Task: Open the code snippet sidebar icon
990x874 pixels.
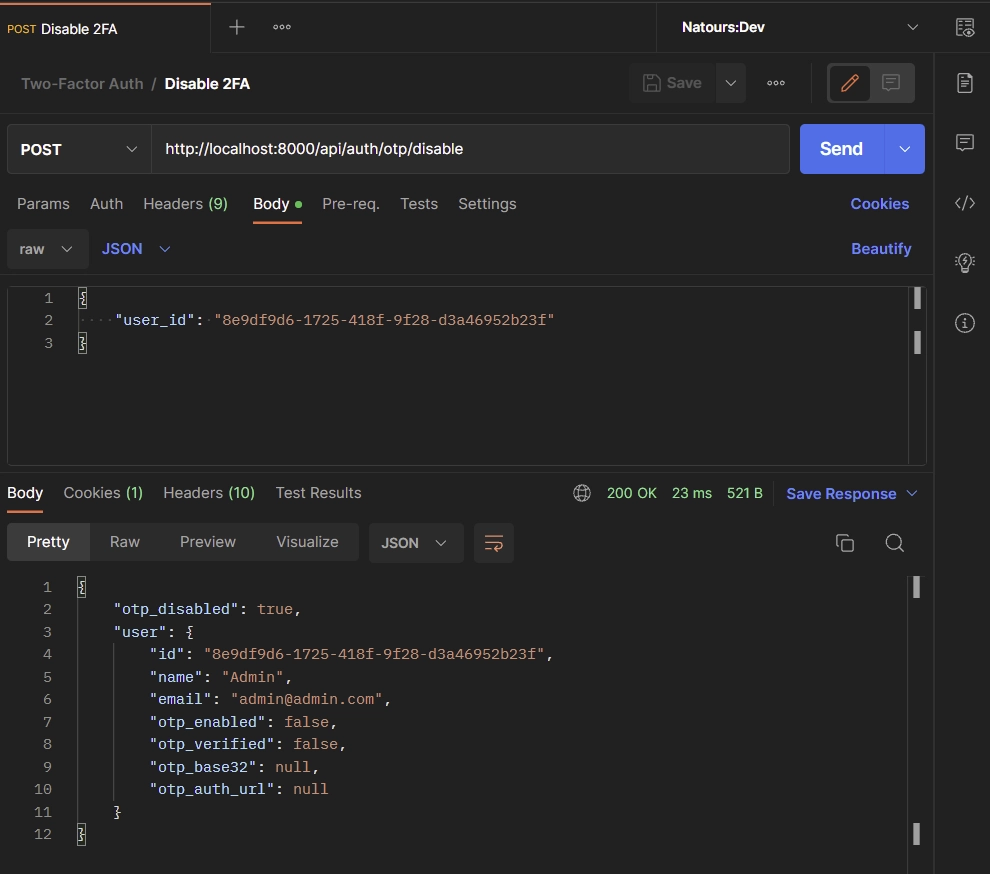Action: click(x=965, y=203)
